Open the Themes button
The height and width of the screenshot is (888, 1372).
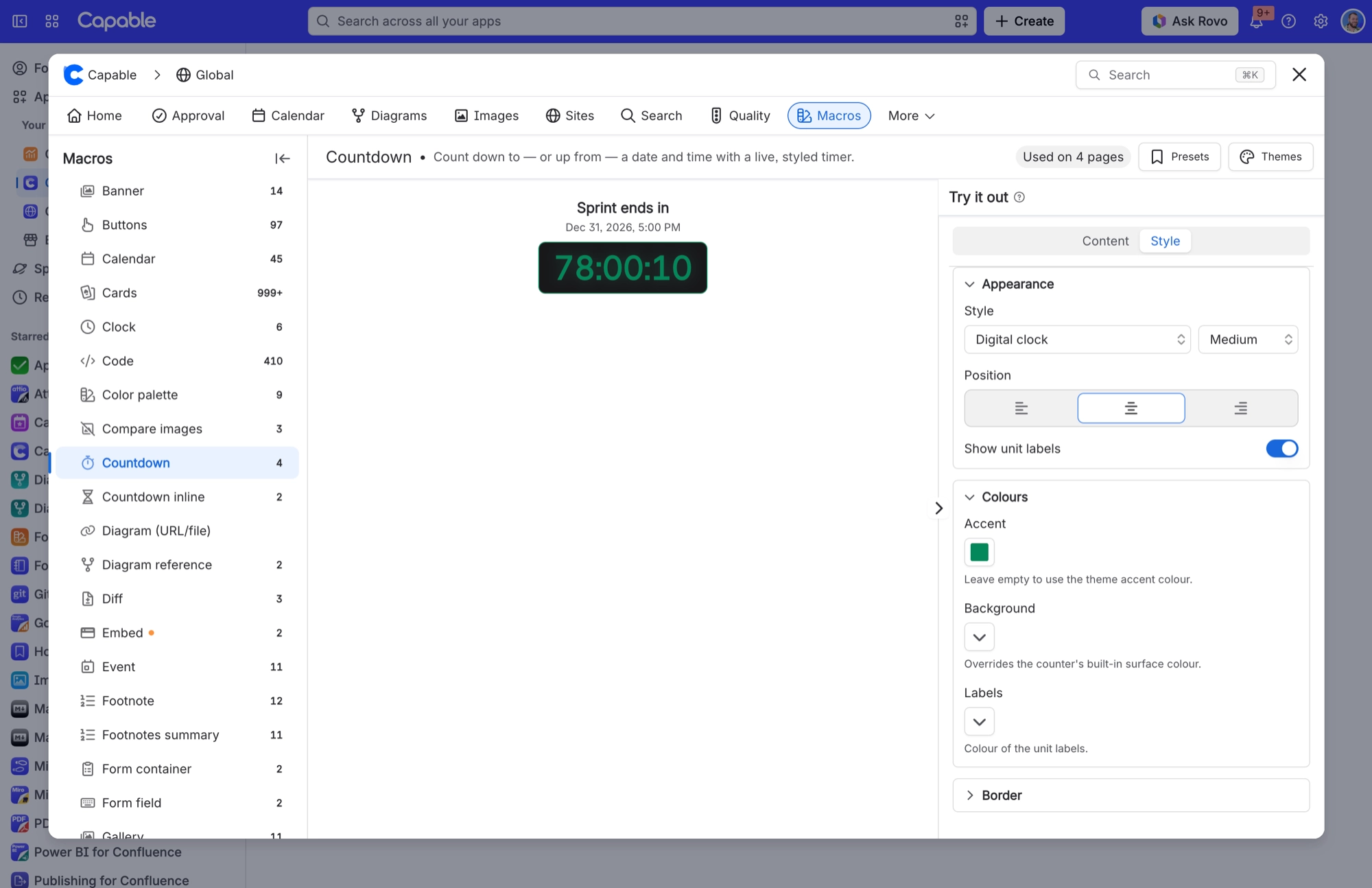click(1270, 157)
